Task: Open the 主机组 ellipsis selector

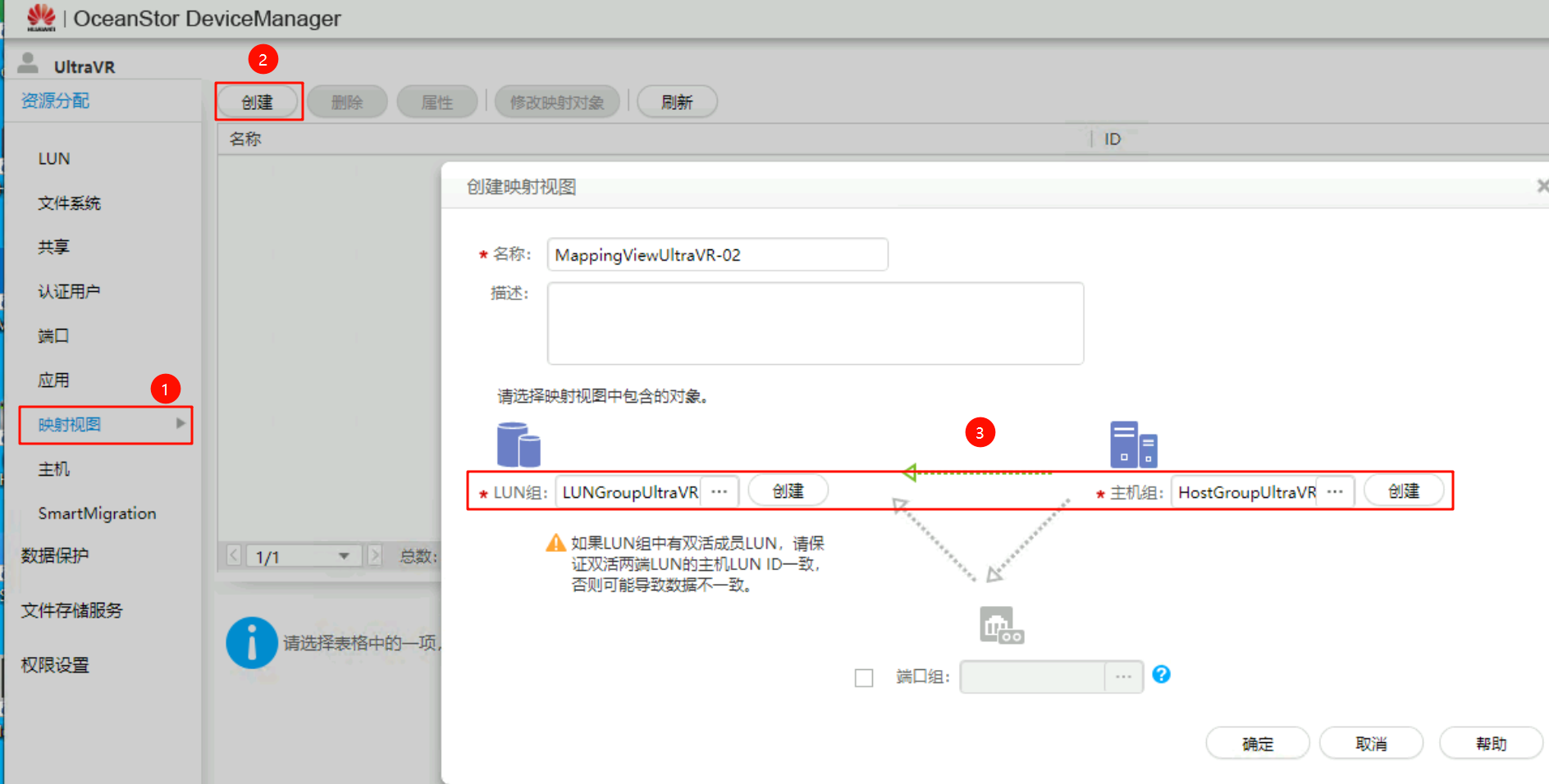Action: (x=1335, y=490)
